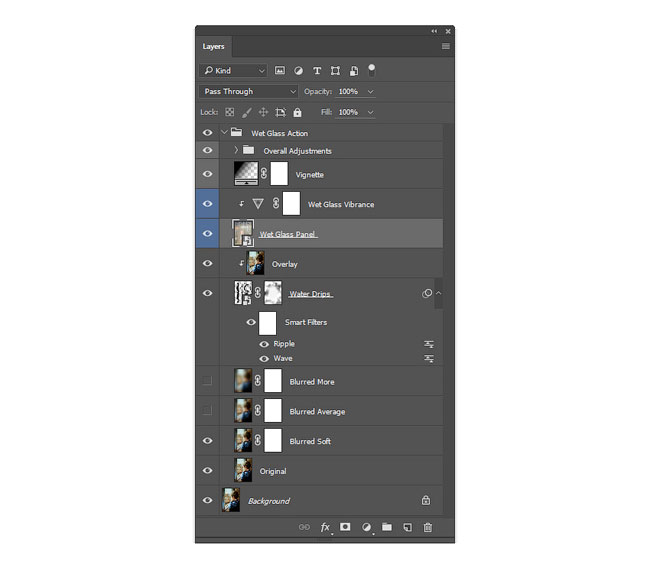Open the Pass Through blend mode dropdown

(x=248, y=91)
